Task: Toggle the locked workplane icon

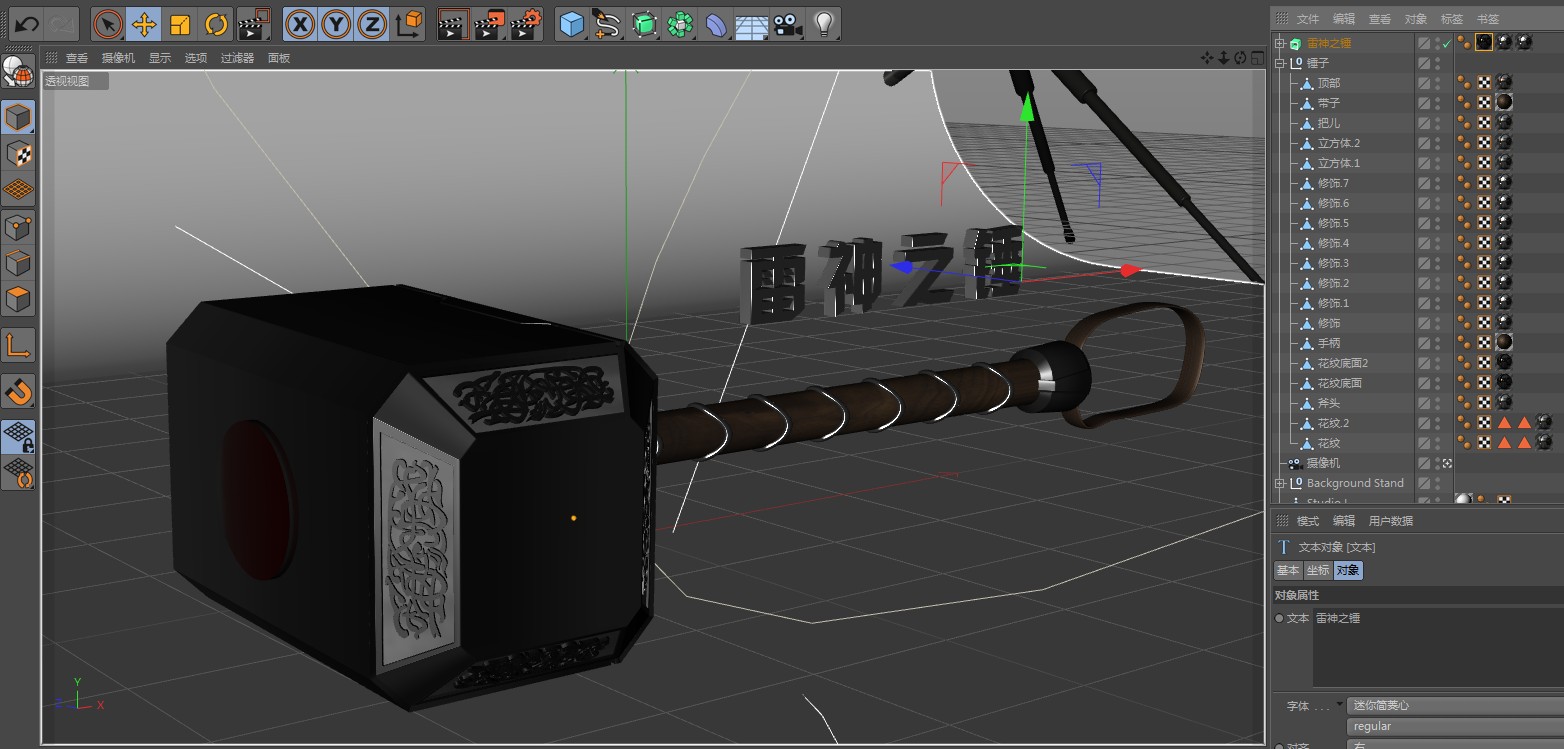Action: point(18,436)
